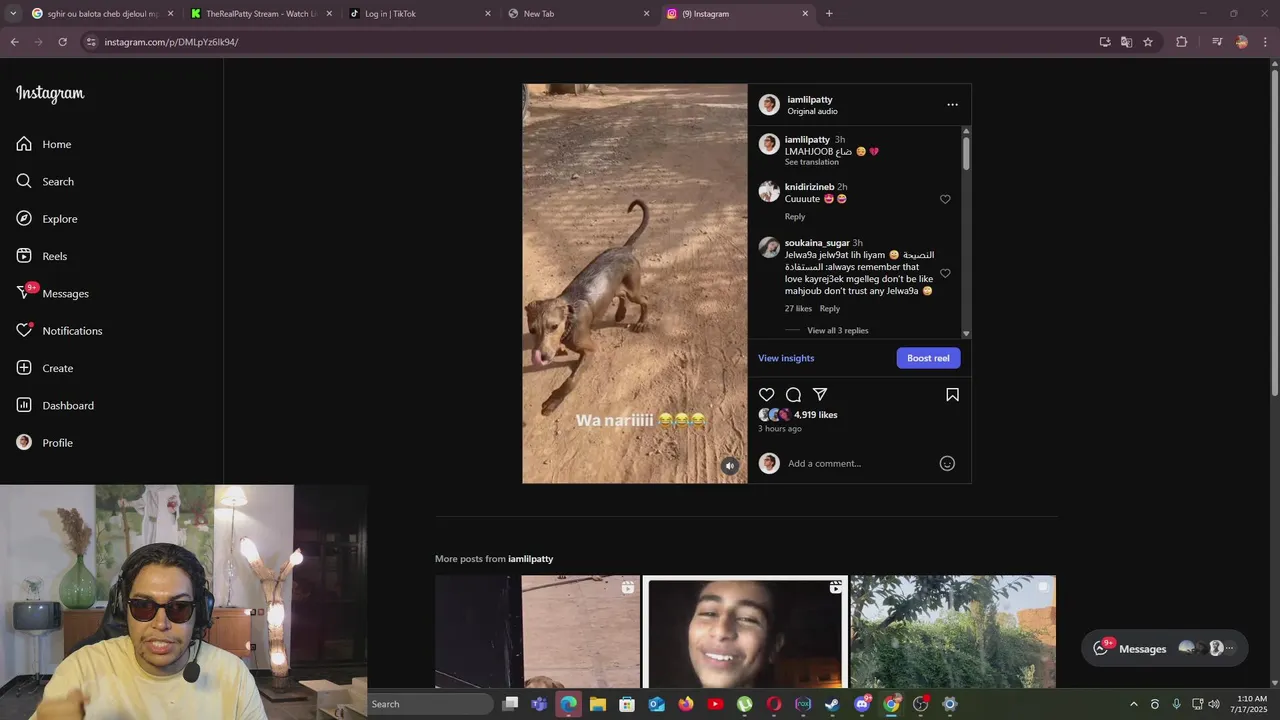View site information icon in address bar
Viewport: 1280px width, 720px height.
pyautogui.click(x=91, y=42)
